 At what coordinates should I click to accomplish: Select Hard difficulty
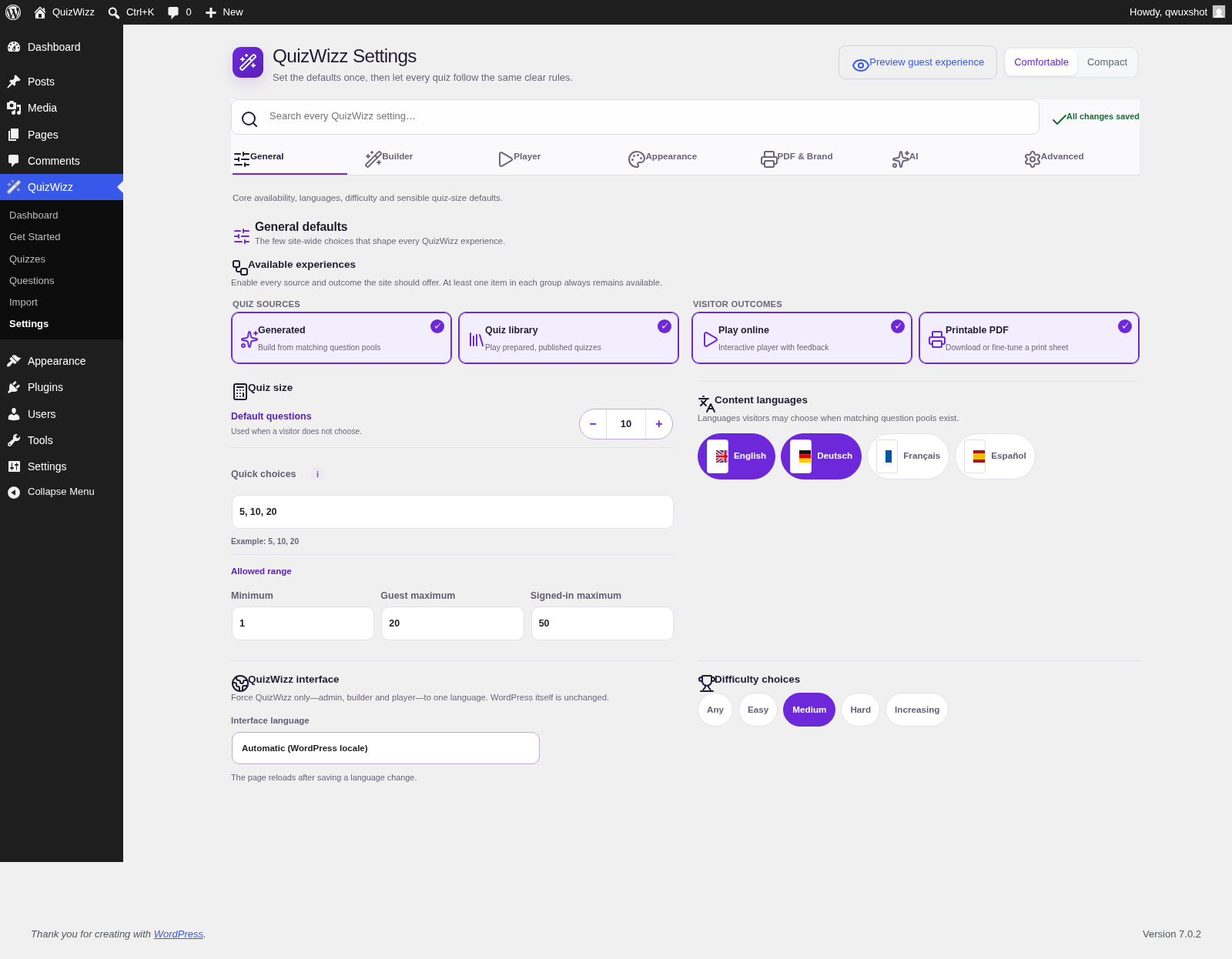pos(860,710)
